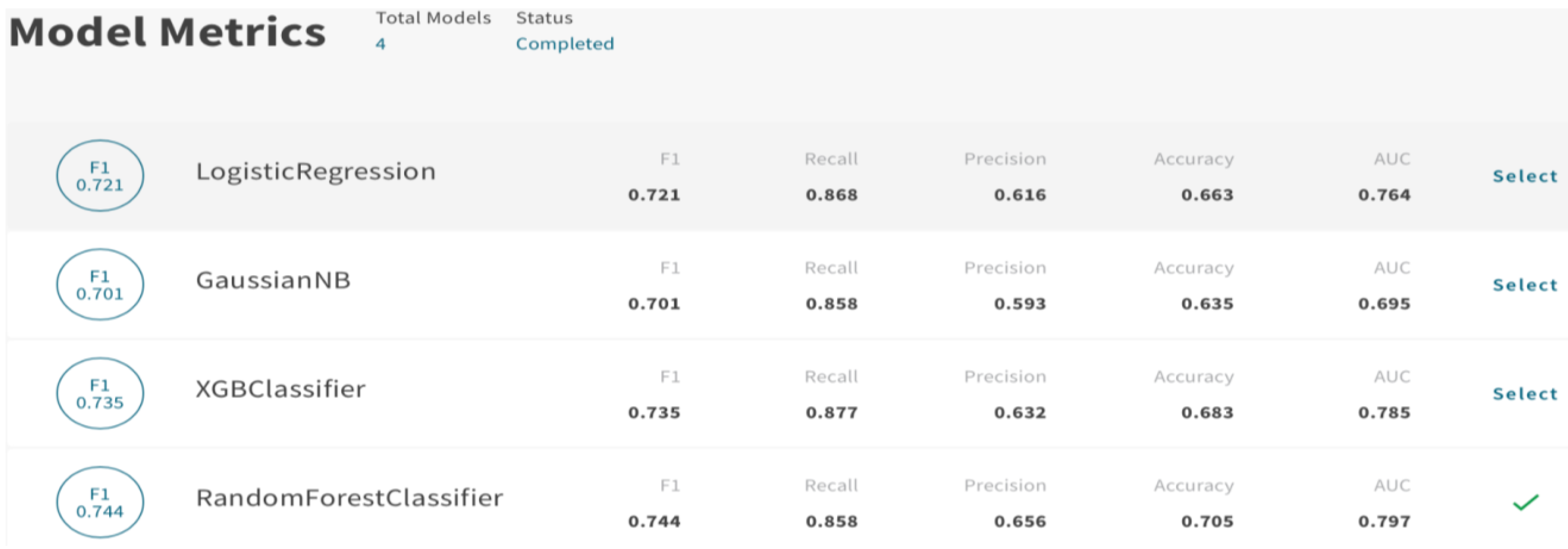The image size is (1568, 549).
Task: Open the LogisticRegression model name
Action: [316, 172]
